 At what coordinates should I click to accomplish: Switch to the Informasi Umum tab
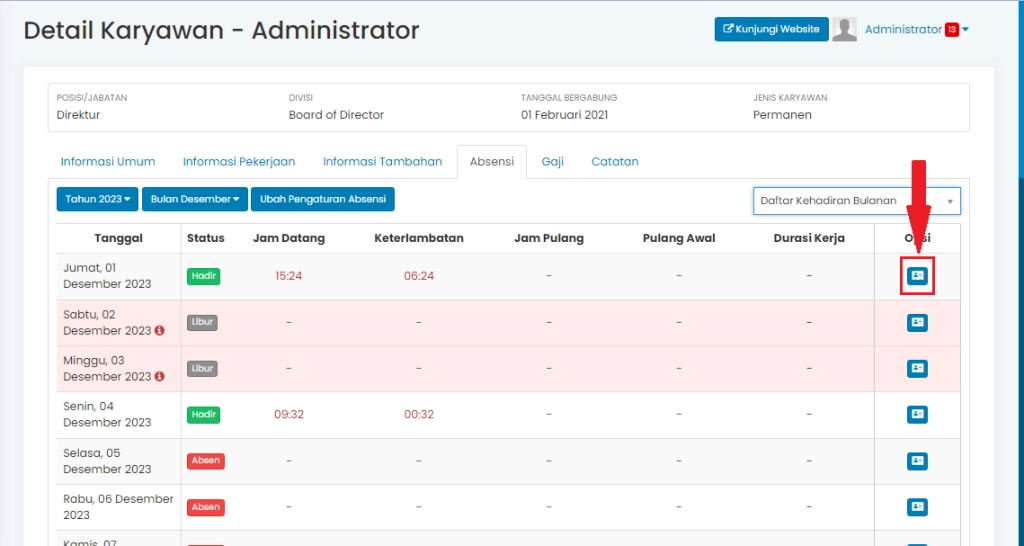[108, 162]
